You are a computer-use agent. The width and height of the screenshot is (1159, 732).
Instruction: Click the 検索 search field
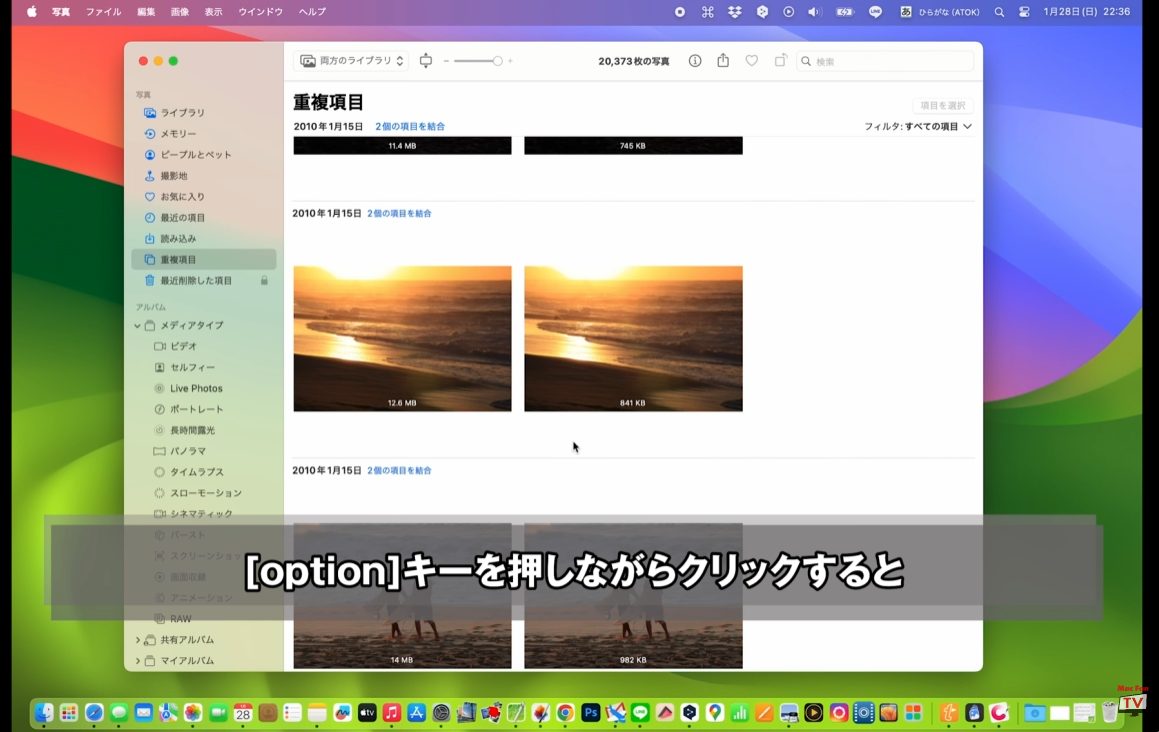coord(885,61)
